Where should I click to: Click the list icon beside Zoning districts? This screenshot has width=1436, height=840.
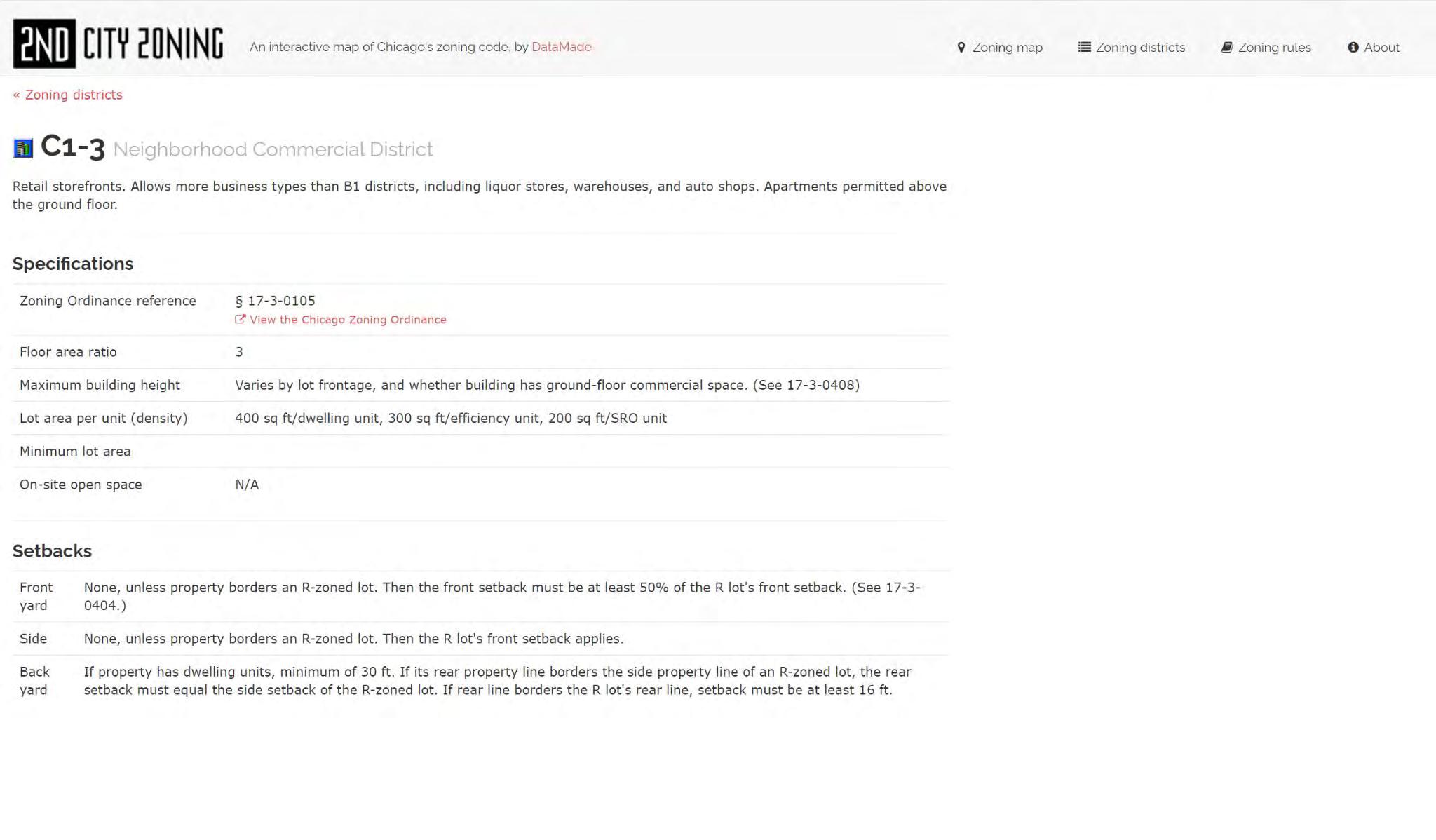coord(1084,48)
